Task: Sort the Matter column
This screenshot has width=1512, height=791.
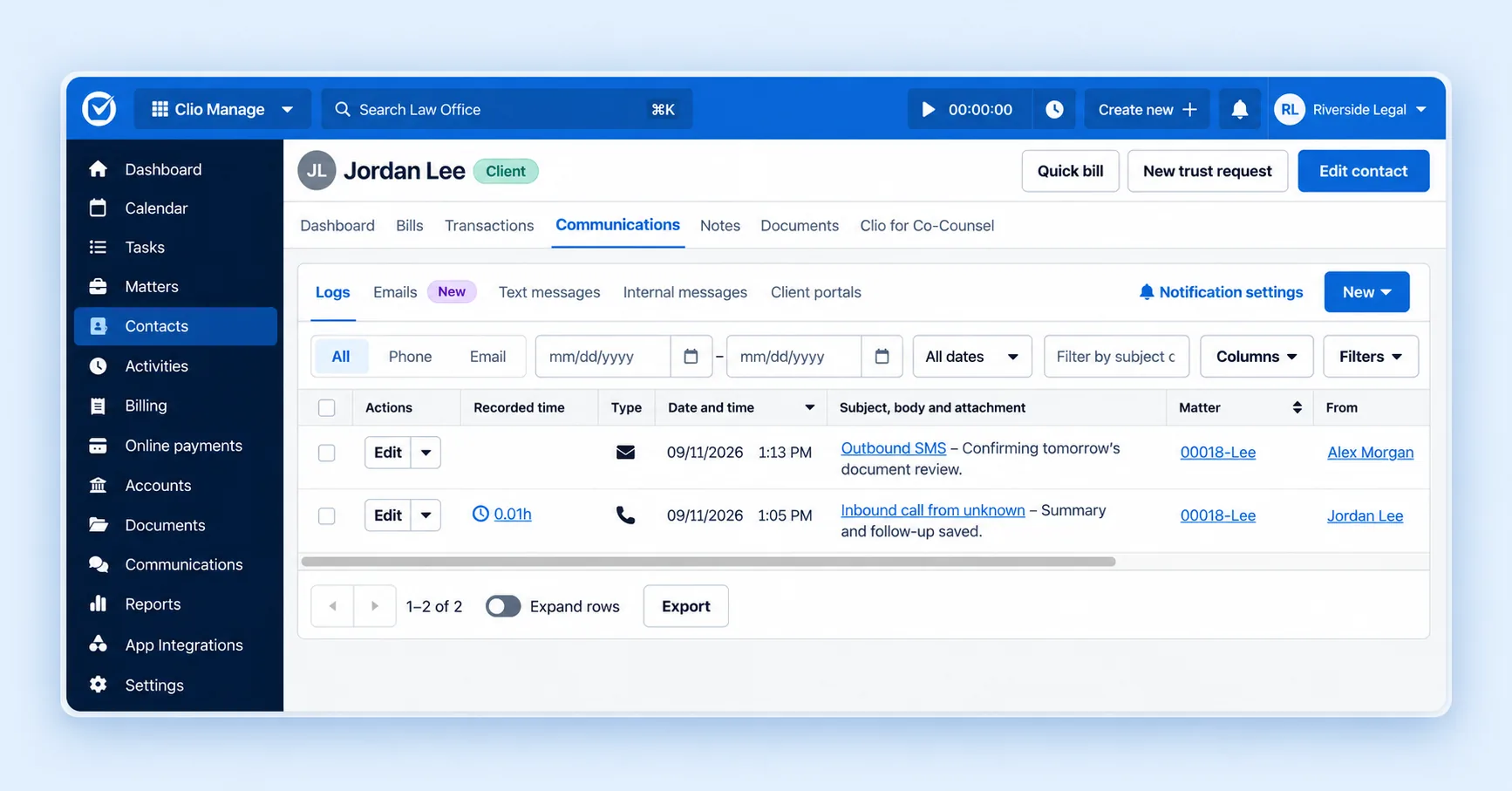Action: [x=1297, y=407]
